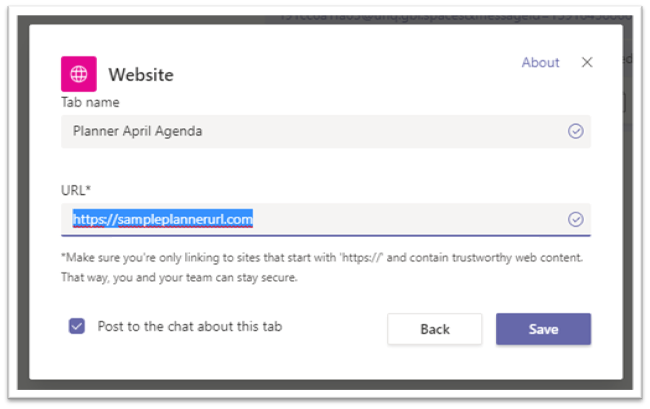The width and height of the screenshot is (650, 409).
Task: Click the 'URL*' field label
Action: click(75, 190)
